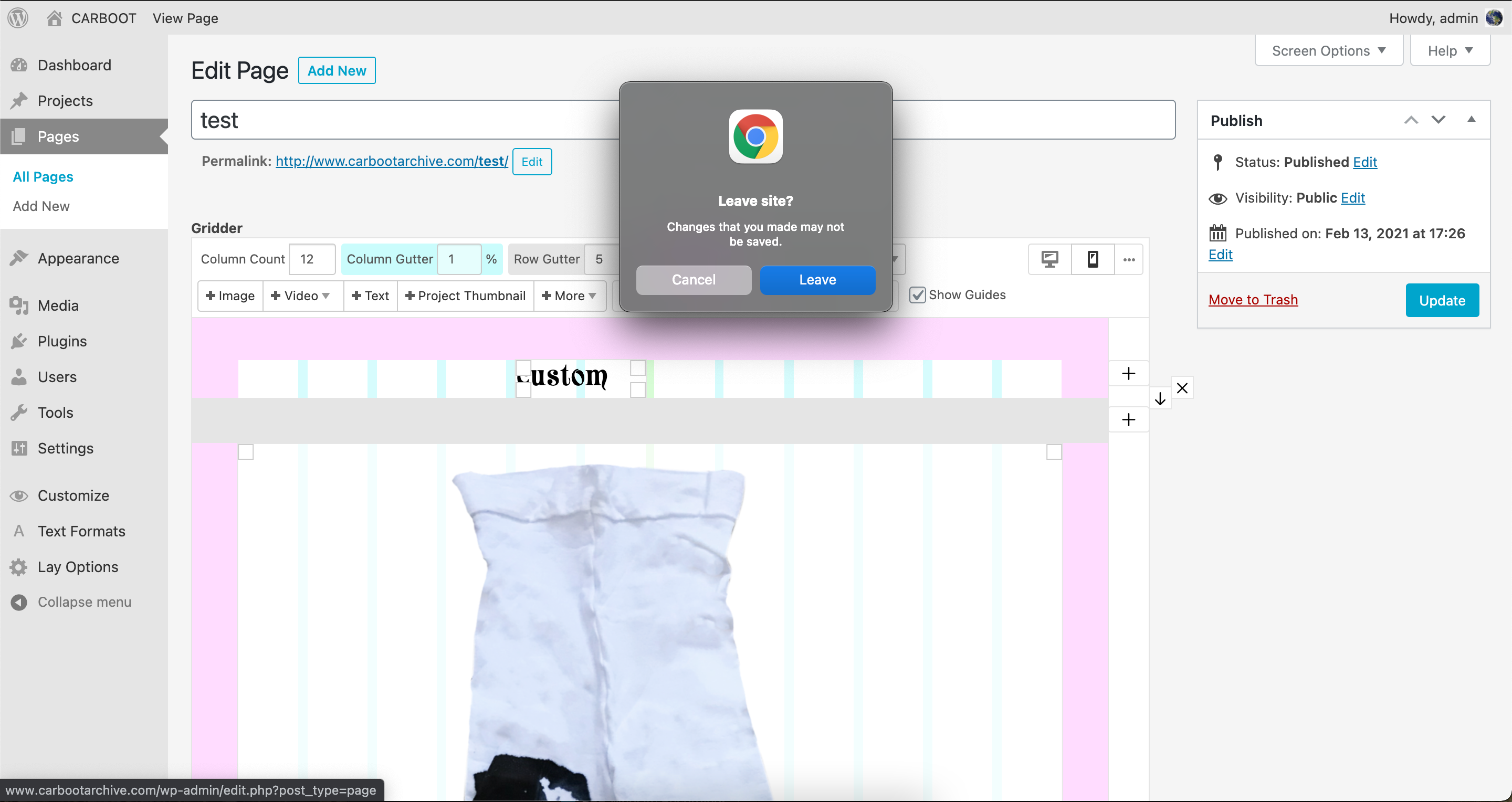Move row down with arrow icon

[1160, 399]
